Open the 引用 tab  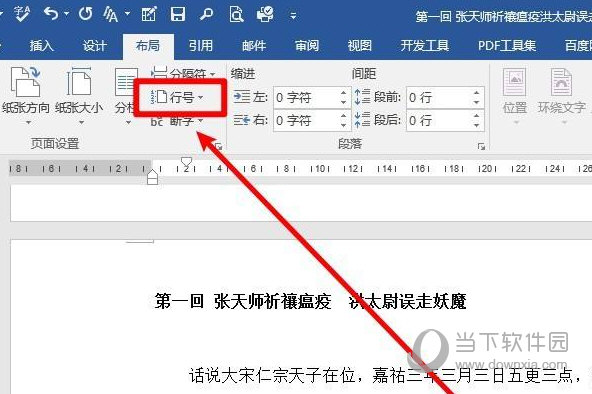click(x=201, y=46)
